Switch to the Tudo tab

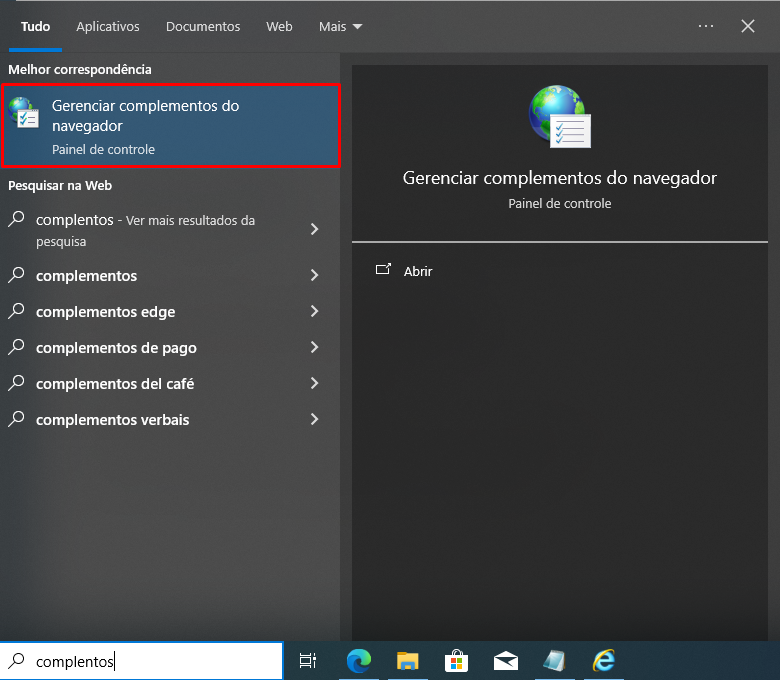[35, 26]
